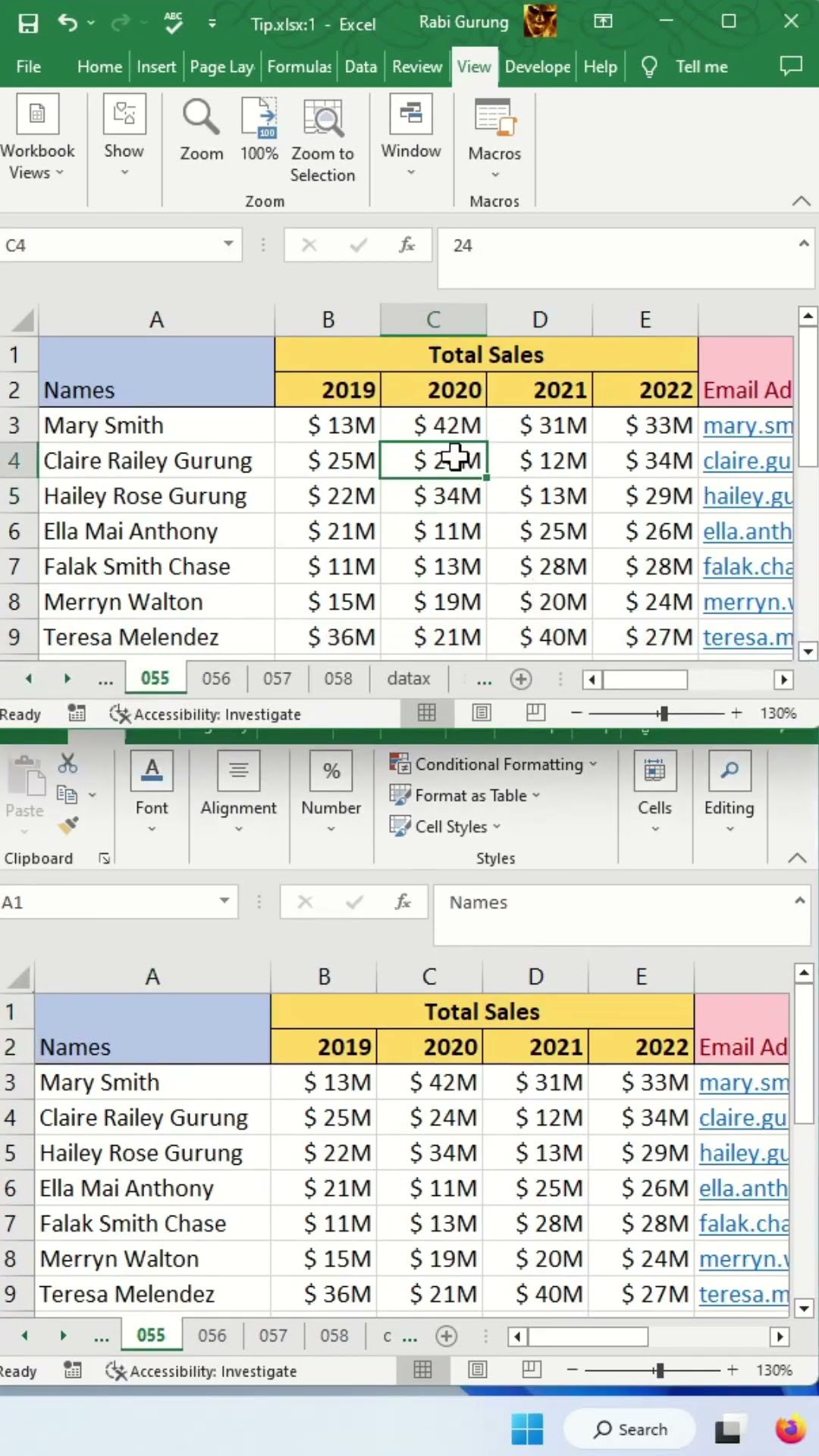Switch top window to Page Layout view
Screen dimensions: 819x1456
(482, 713)
